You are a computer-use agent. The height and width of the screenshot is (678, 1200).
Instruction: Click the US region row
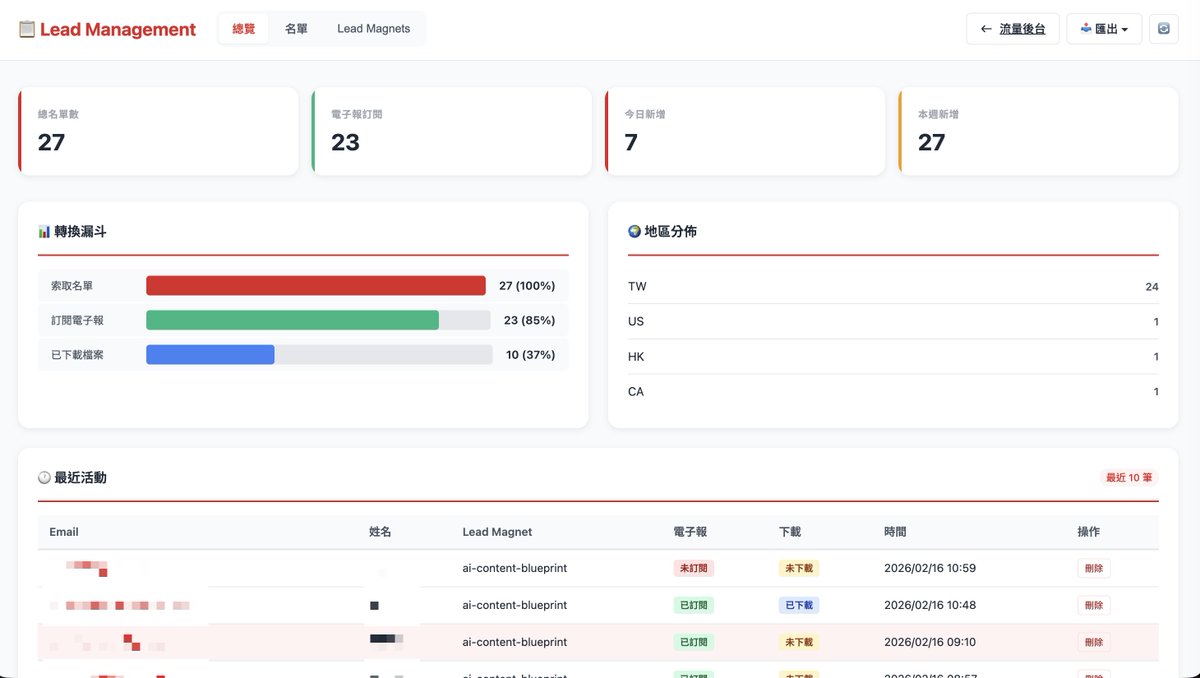(893, 321)
